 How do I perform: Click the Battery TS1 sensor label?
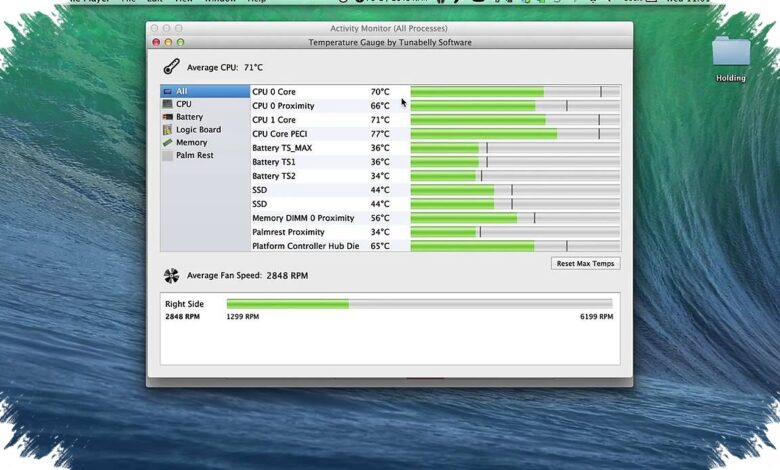point(274,162)
